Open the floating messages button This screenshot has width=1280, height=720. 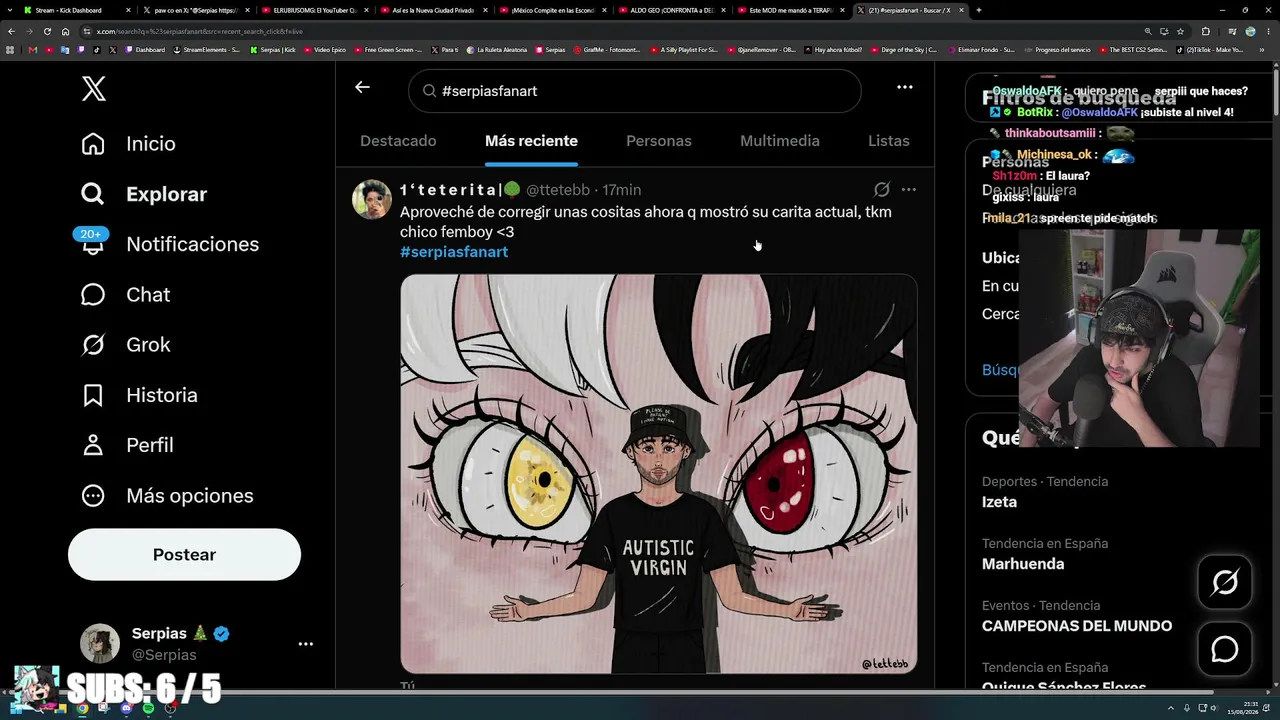coord(1225,650)
